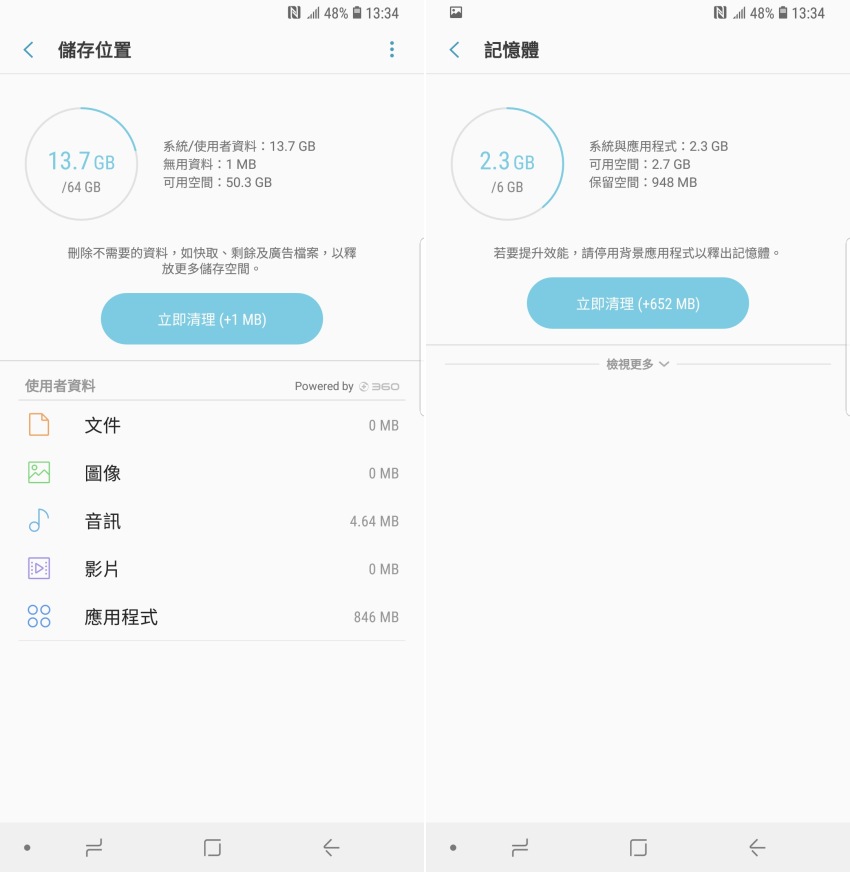The height and width of the screenshot is (872, 850).
Task: Tap the home button on the storage screen
Action: tap(212, 848)
